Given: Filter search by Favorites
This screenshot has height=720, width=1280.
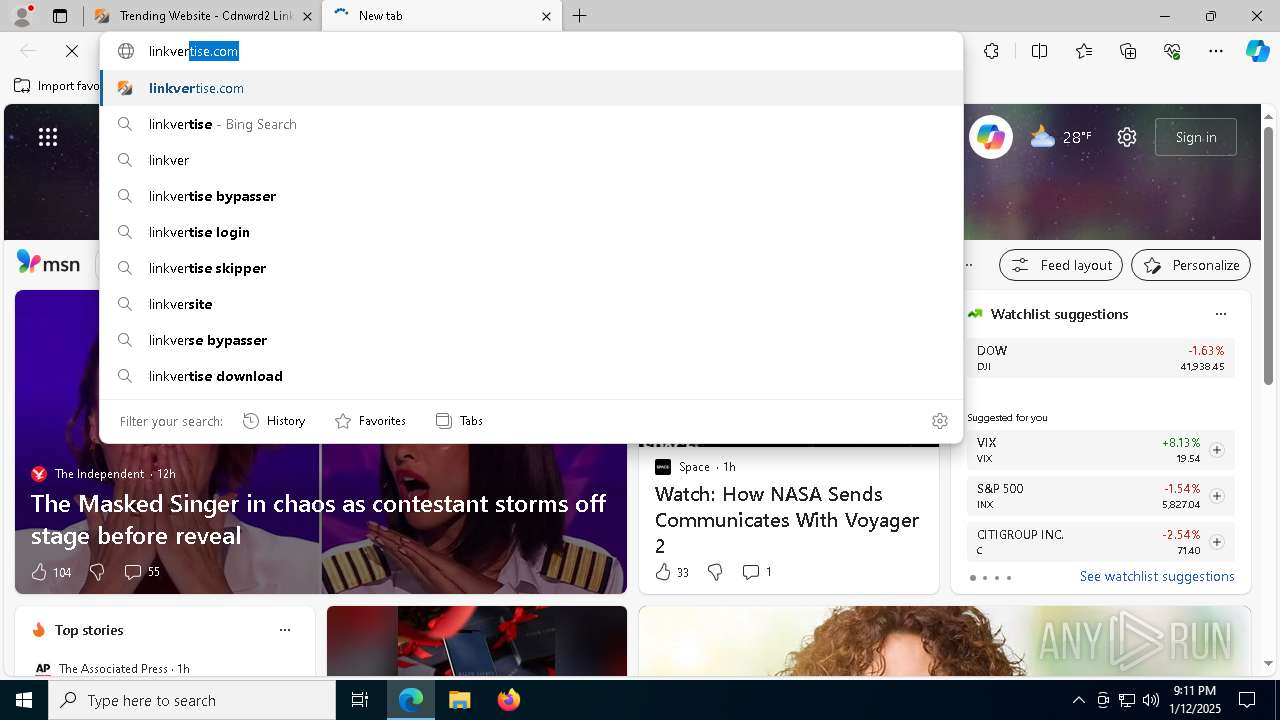Looking at the screenshot, I should (370, 421).
